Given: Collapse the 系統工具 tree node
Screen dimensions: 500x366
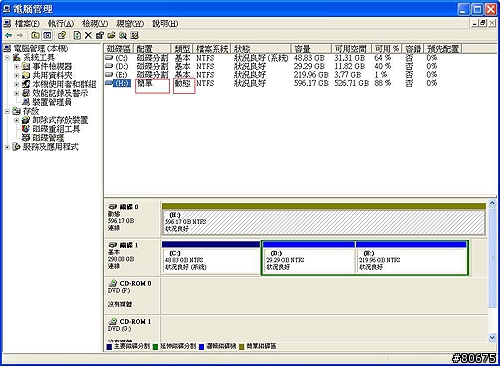Looking at the screenshot, I should [x=7, y=58].
